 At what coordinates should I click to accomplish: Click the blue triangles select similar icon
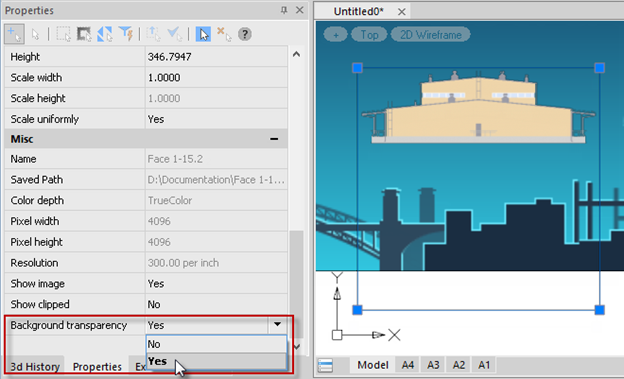[105, 34]
